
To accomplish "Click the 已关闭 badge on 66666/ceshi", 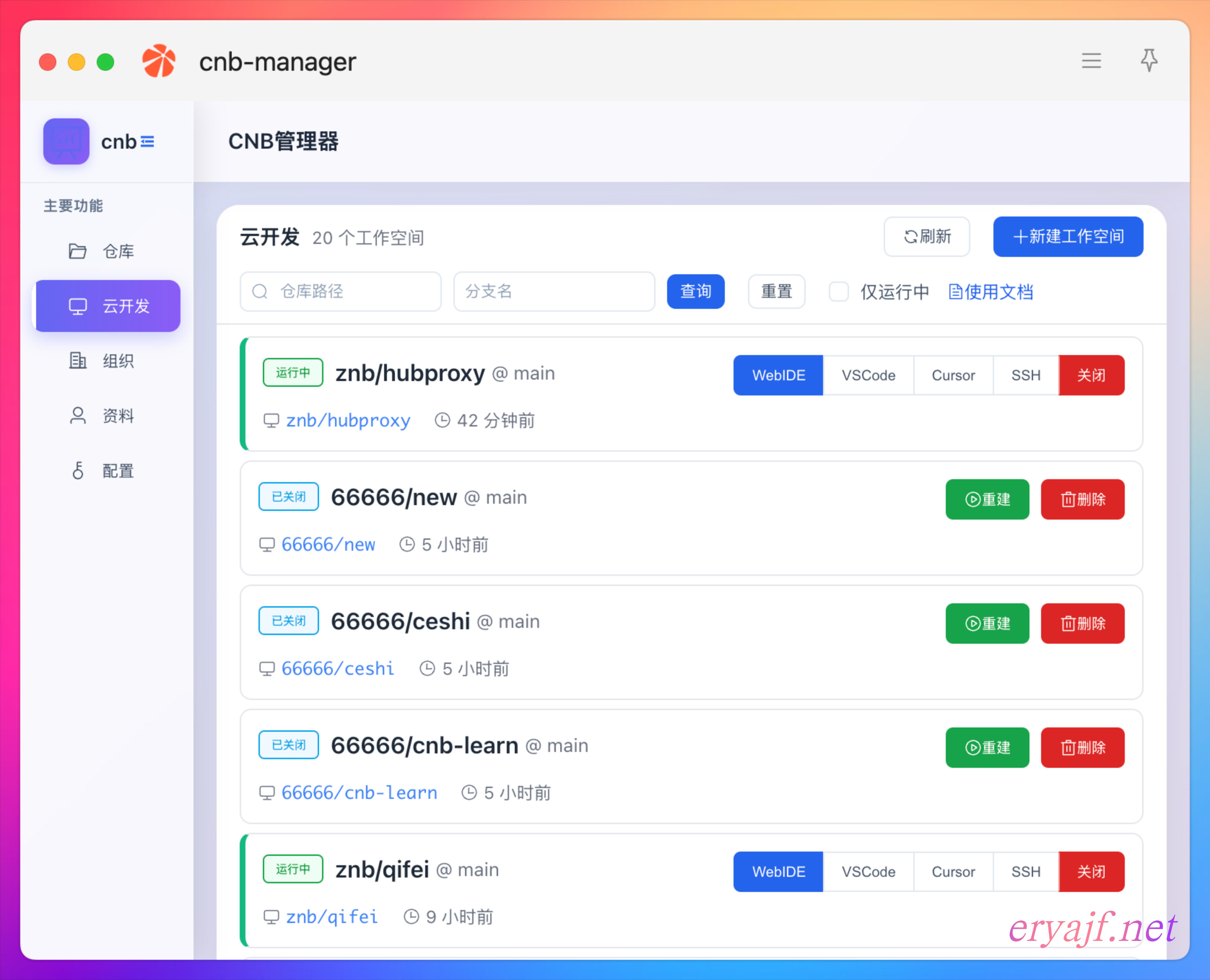I will pyautogui.click(x=288, y=621).
